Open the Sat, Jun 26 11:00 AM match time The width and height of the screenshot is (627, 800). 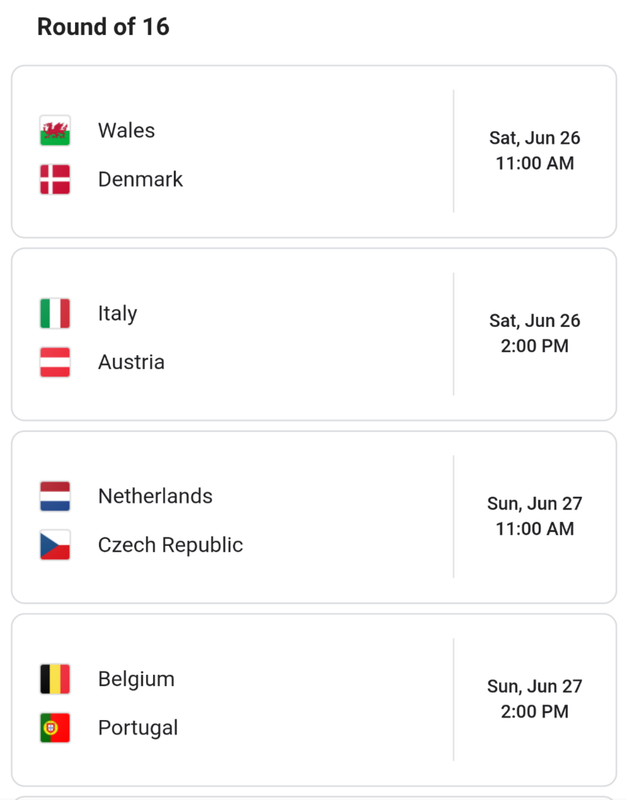pos(535,151)
